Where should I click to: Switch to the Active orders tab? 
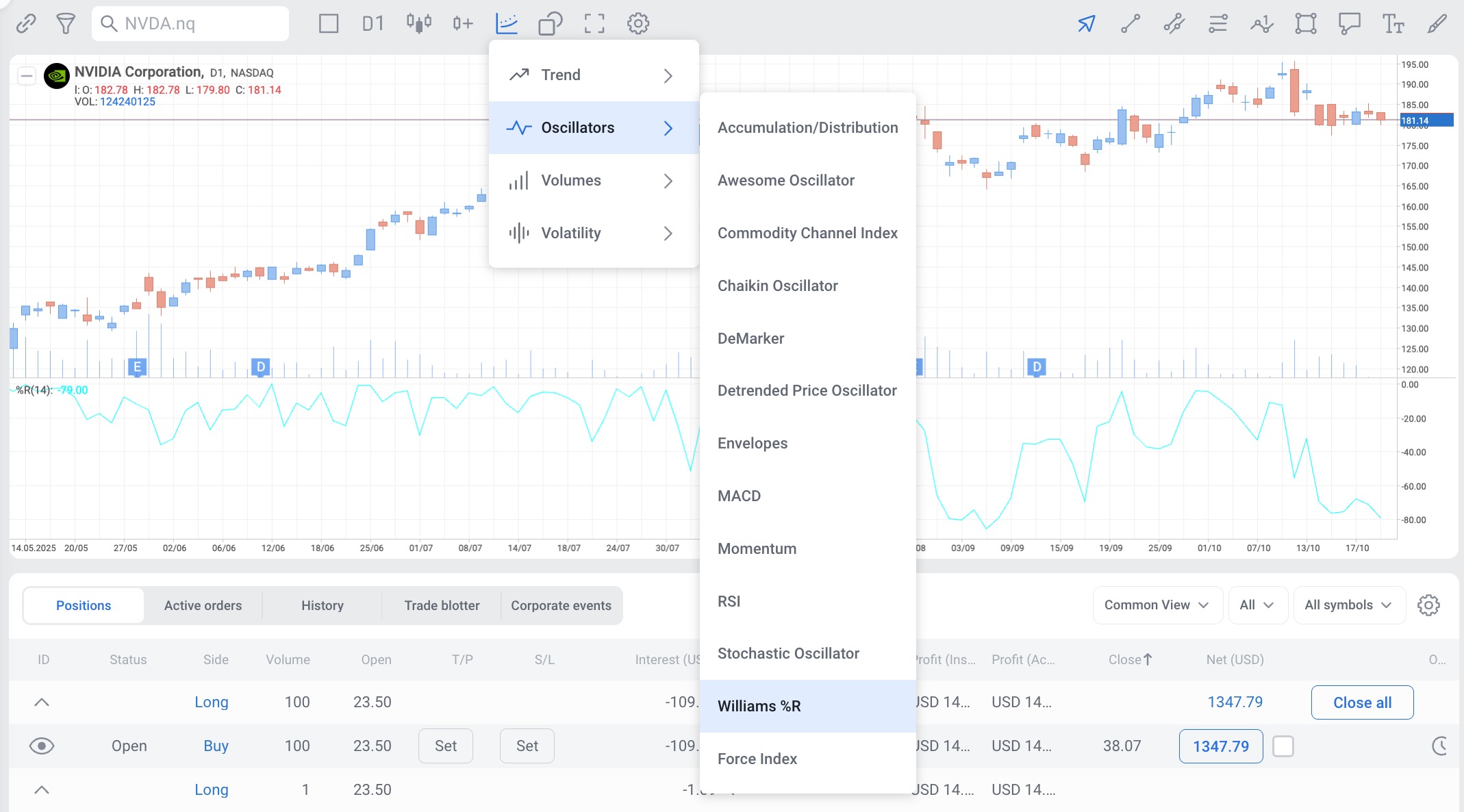pos(203,605)
